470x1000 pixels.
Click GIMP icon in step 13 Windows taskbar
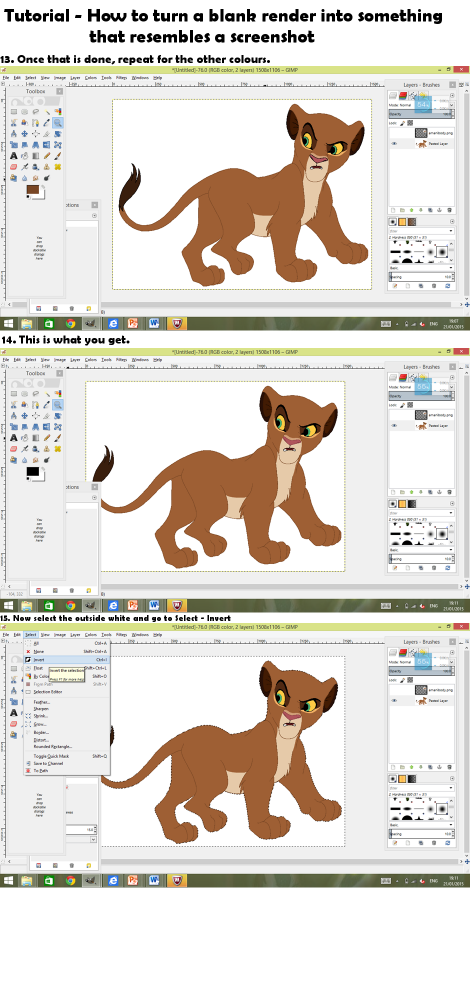coord(90,323)
